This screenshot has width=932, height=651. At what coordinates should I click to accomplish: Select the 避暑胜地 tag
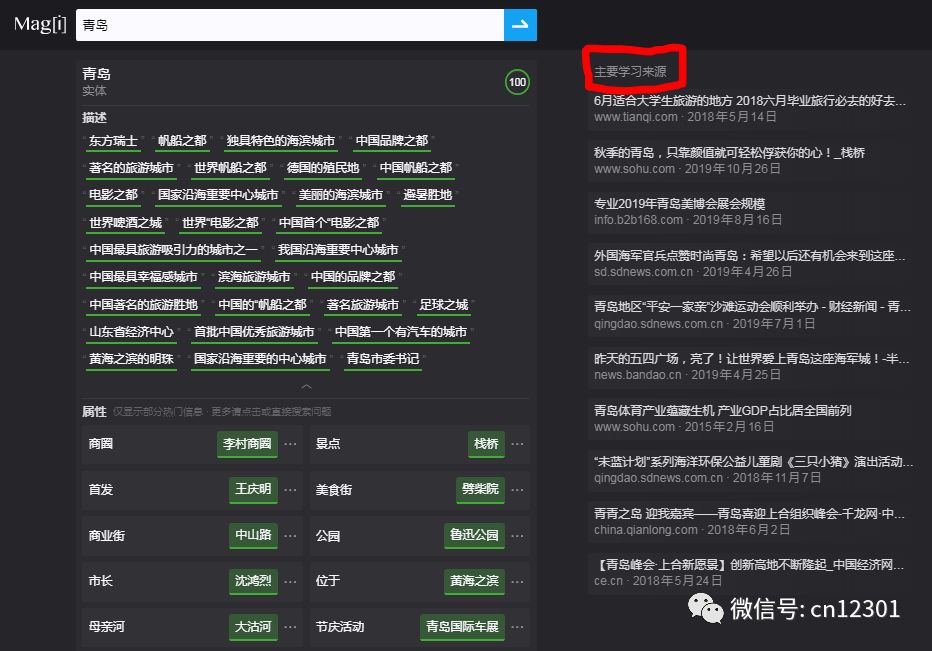click(x=427, y=195)
